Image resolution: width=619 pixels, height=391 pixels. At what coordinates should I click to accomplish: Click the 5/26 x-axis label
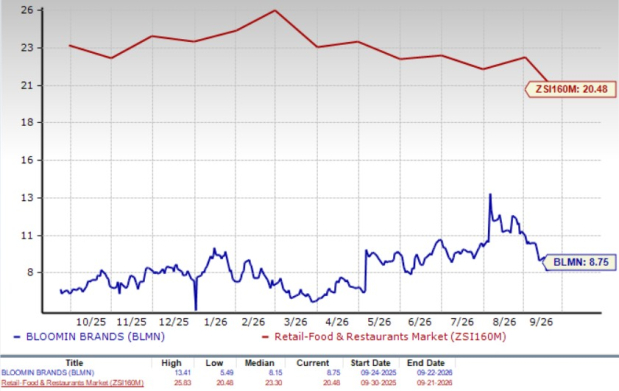coord(379,322)
